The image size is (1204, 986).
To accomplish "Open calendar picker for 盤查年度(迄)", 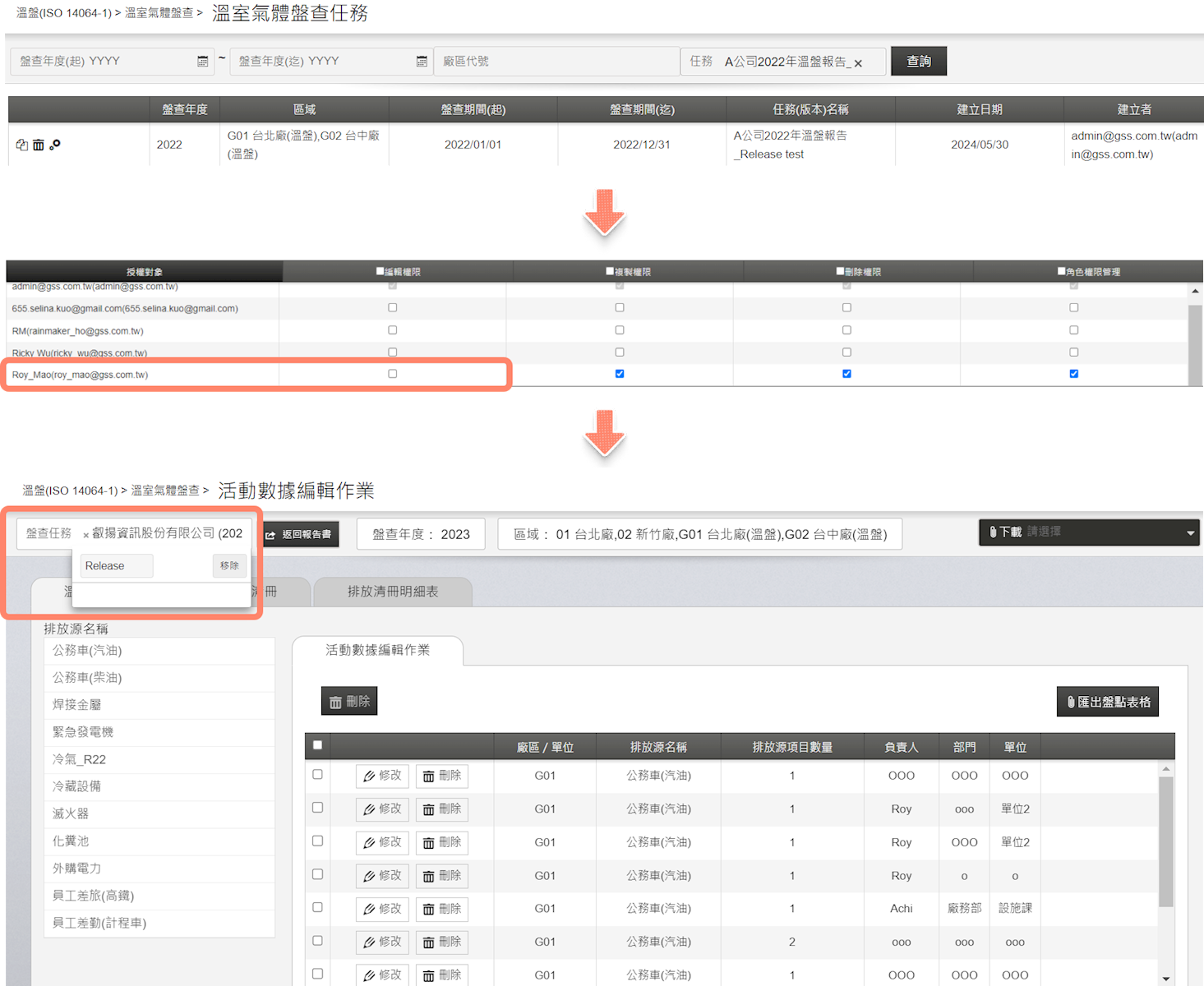I will tap(422, 62).
